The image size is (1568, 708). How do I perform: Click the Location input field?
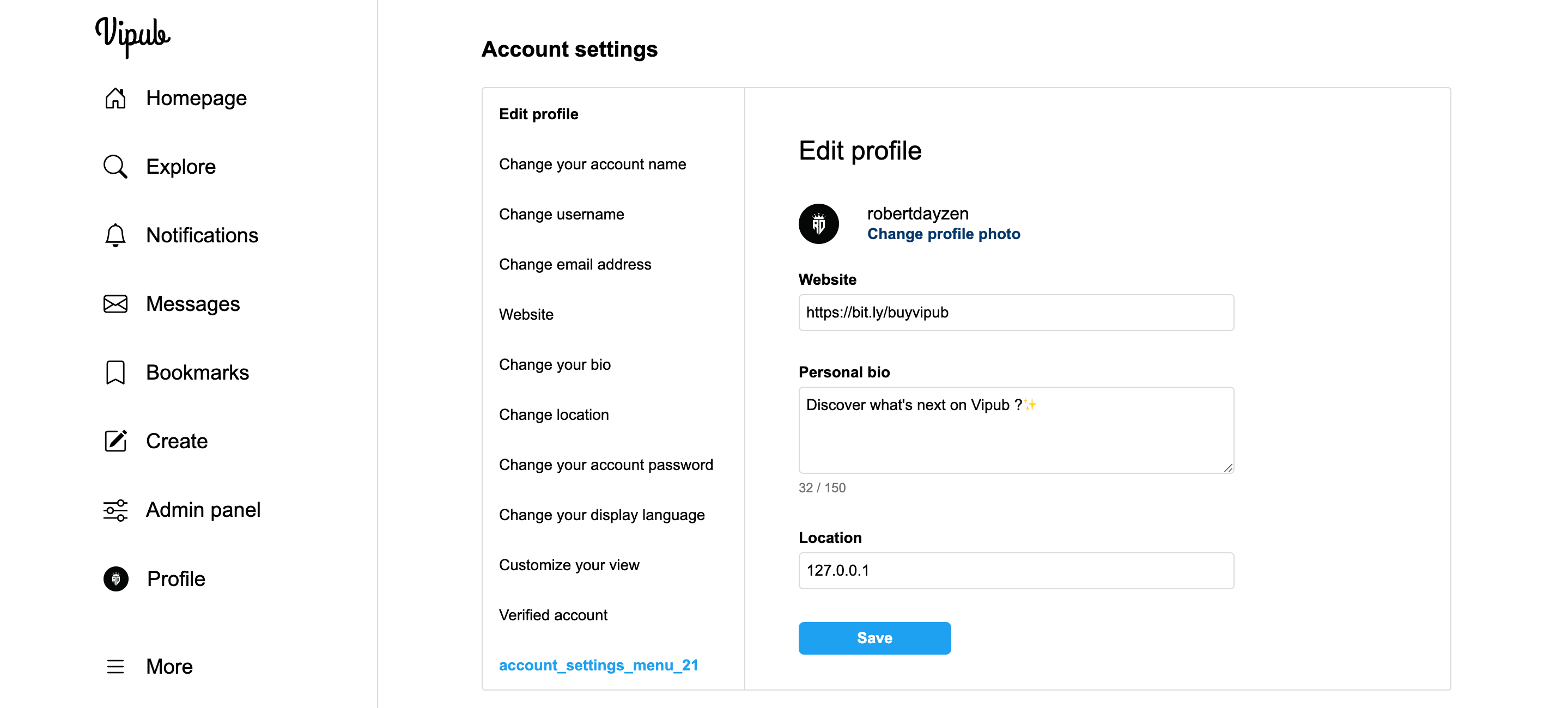(1016, 571)
